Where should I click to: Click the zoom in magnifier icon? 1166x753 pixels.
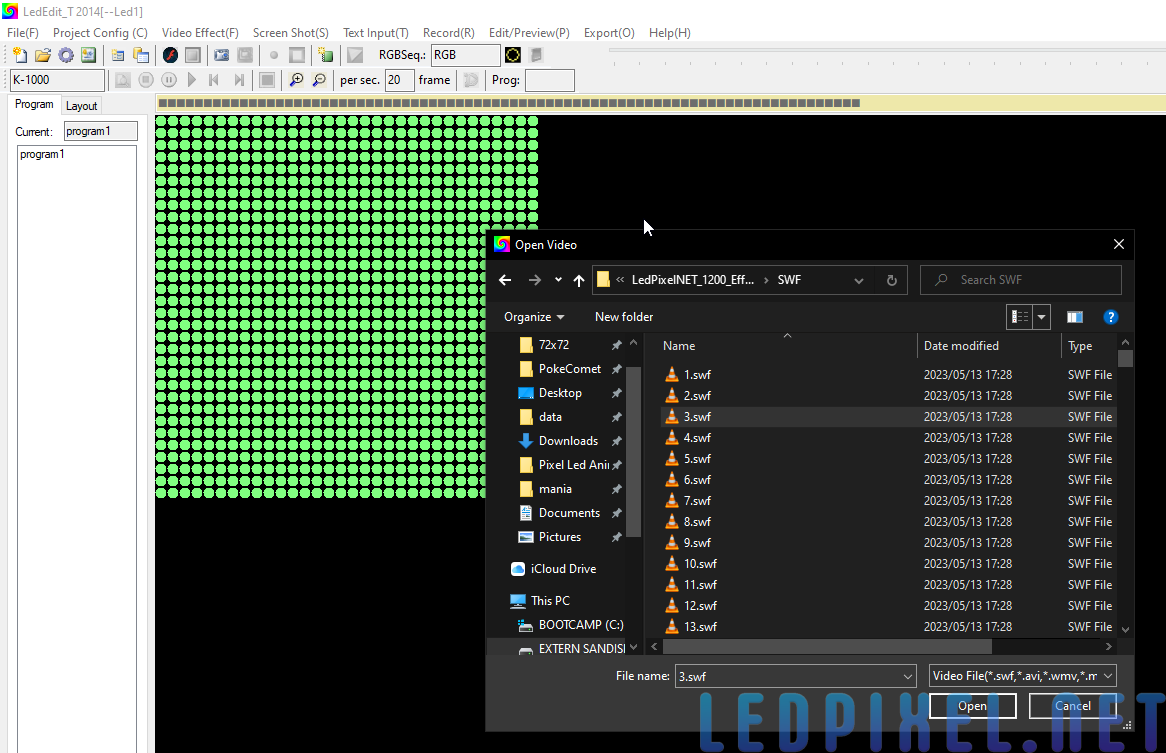click(x=296, y=80)
